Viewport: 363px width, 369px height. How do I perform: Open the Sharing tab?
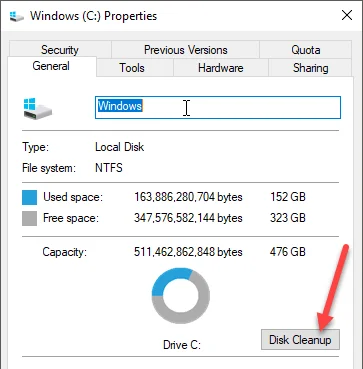[310, 68]
